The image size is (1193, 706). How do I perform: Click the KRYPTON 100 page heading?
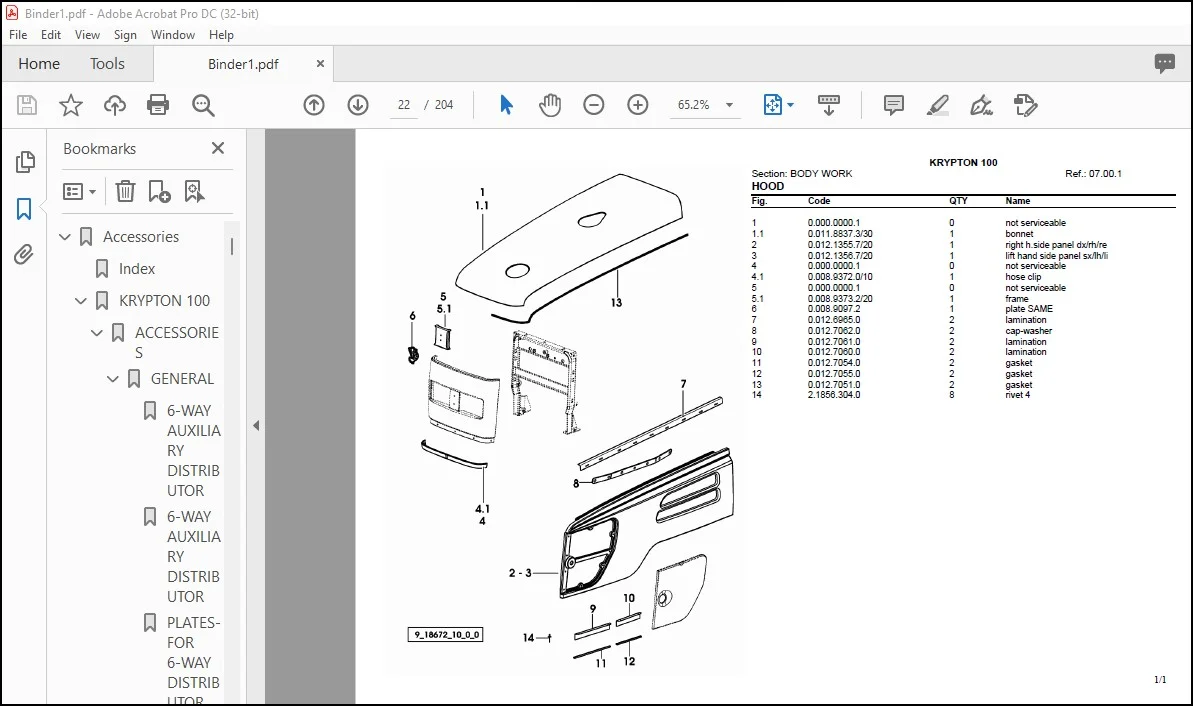click(x=963, y=162)
